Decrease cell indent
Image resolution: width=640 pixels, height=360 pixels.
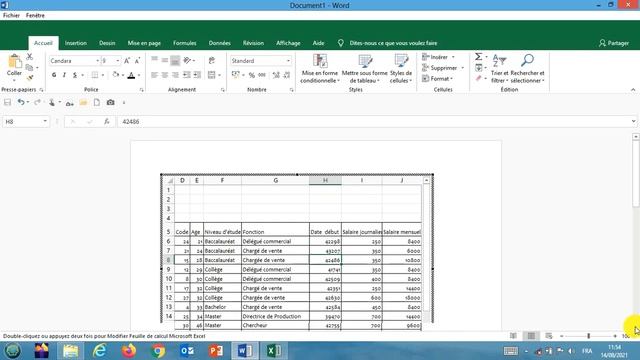187,75
